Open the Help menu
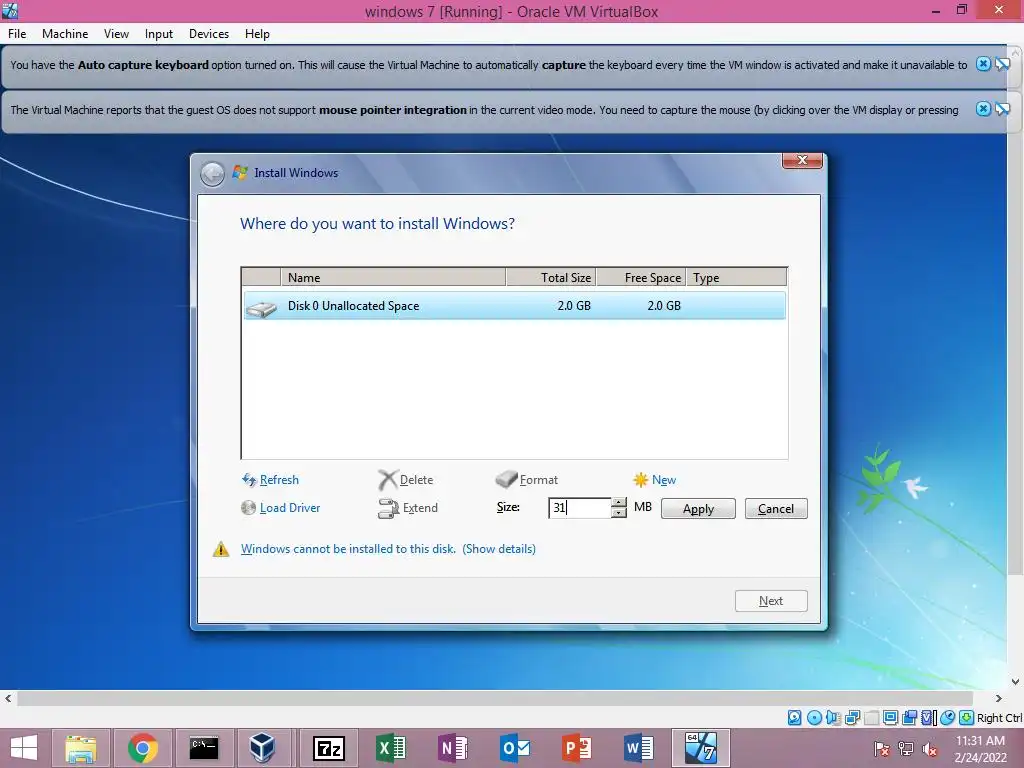Screen dimensions: 1024x768 point(257,34)
